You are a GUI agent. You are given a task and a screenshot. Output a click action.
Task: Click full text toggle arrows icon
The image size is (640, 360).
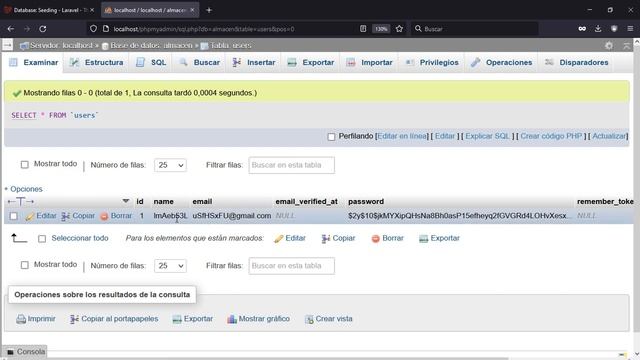pyautogui.click(x=20, y=202)
